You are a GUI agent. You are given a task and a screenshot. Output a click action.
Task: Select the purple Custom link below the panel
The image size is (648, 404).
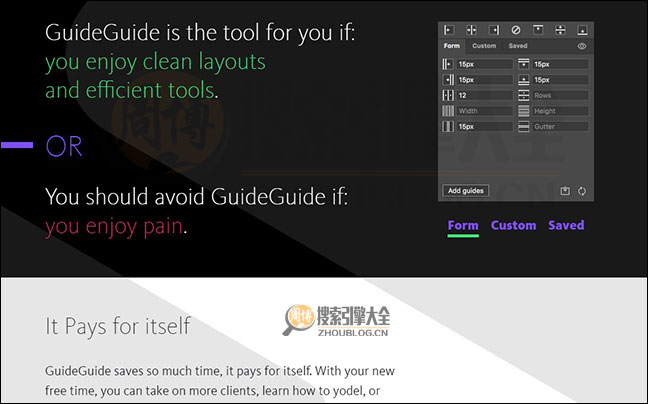pyautogui.click(x=514, y=226)
